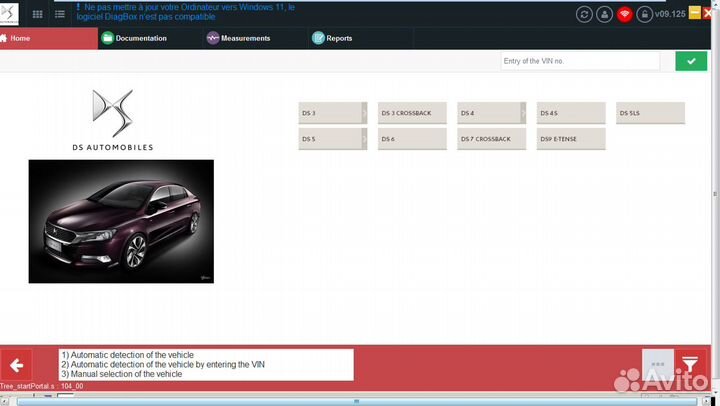Confirm VIN with the green checkmark button
Screen dimensions: 720x406
point(691,61)
